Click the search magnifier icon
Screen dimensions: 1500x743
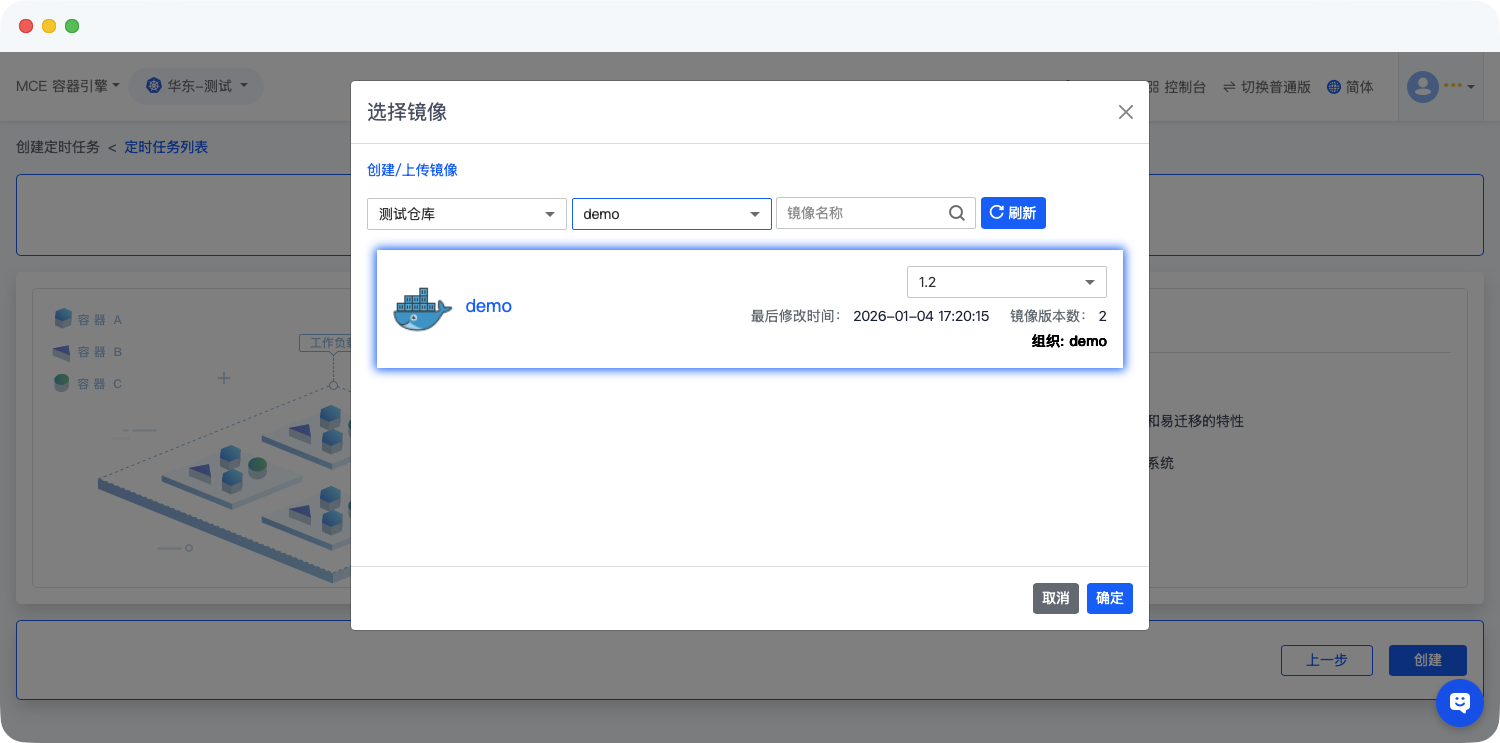tap(956, 213)
